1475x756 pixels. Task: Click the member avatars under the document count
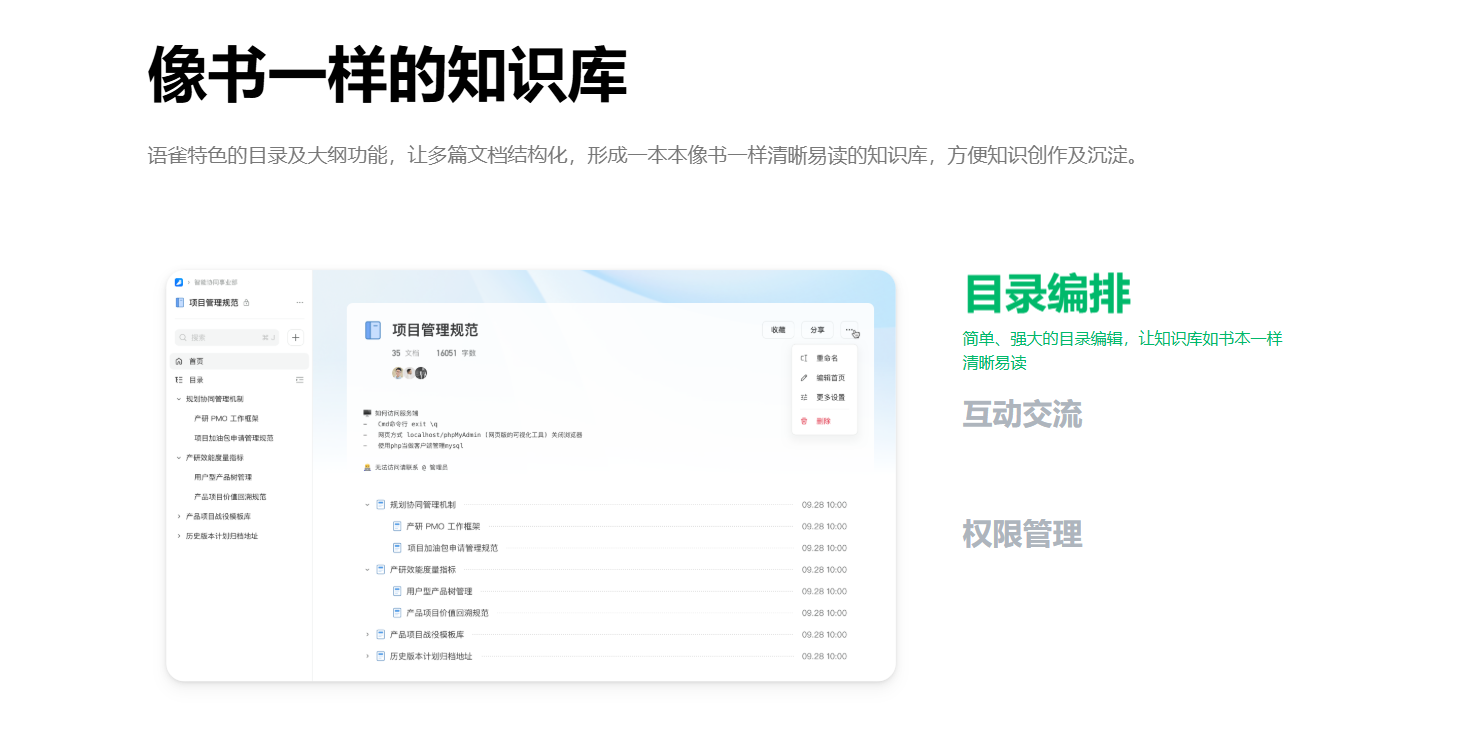point(409,373)
